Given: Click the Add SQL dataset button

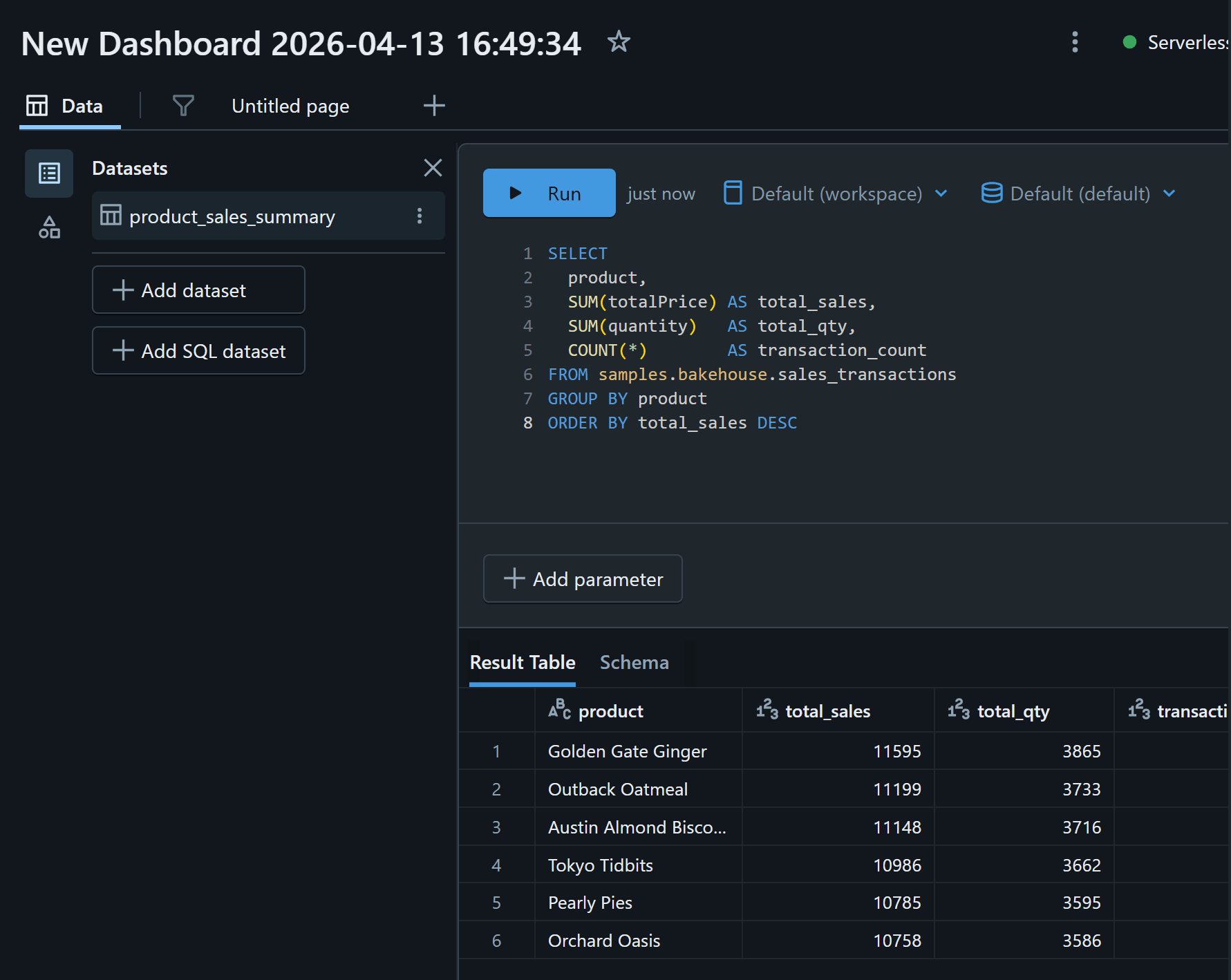Looking at the screenshot, I should click(198, 351).
